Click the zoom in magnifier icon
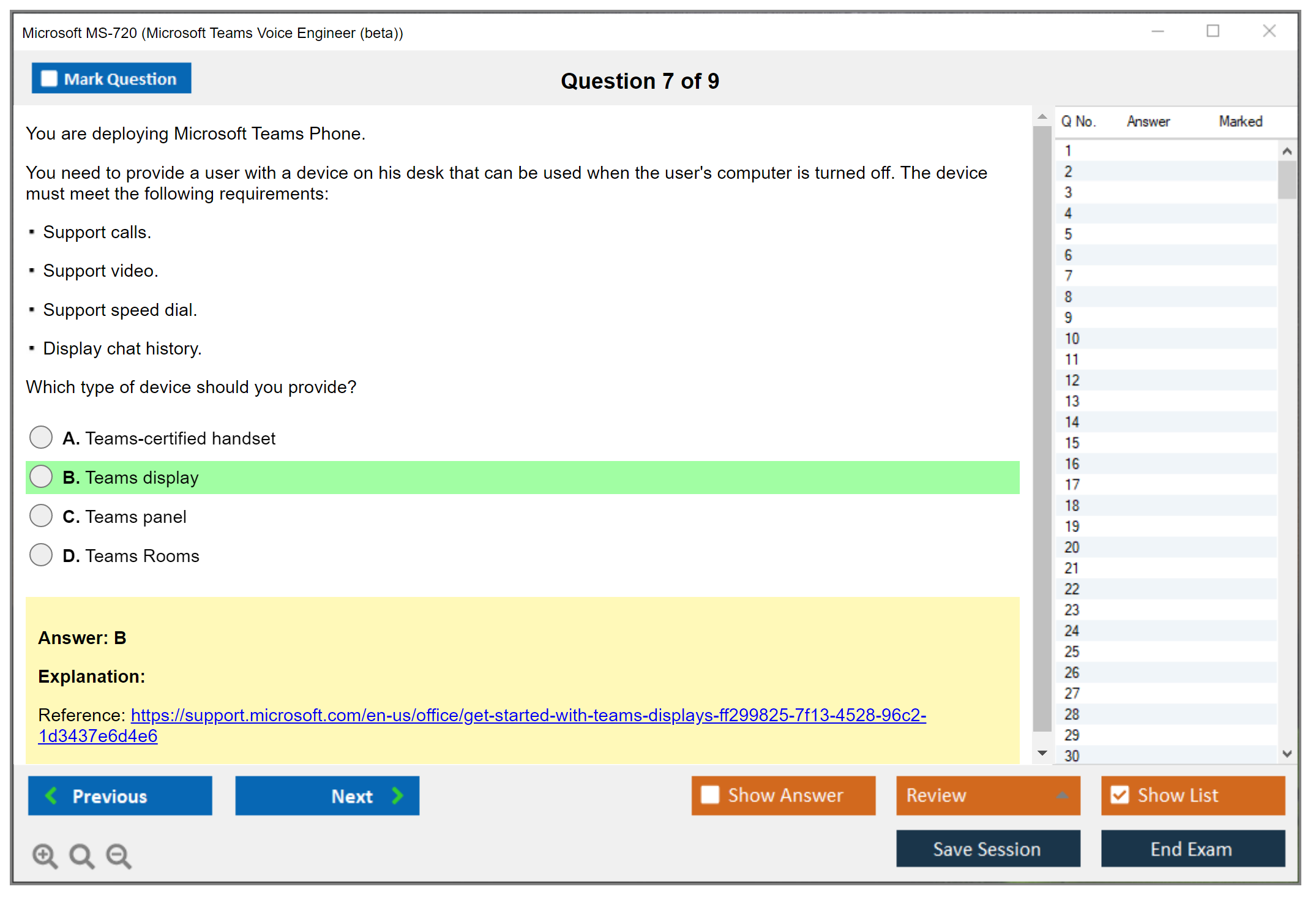1316x900 pixels. coord(45,855)
